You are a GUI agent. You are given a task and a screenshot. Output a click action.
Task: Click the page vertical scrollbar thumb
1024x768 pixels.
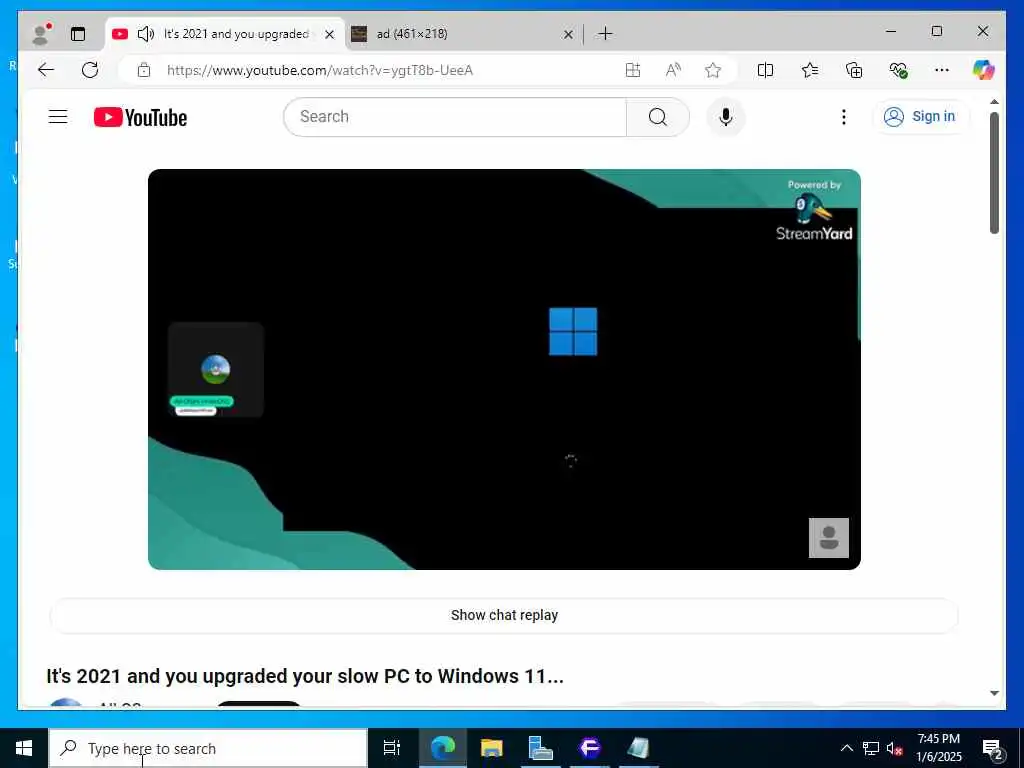(x=994, y=173)
